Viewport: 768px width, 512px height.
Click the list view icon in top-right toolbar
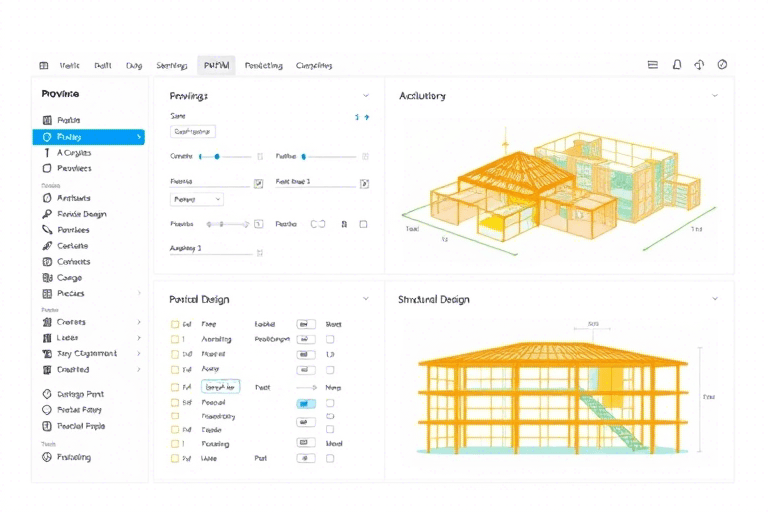point(653,65)
